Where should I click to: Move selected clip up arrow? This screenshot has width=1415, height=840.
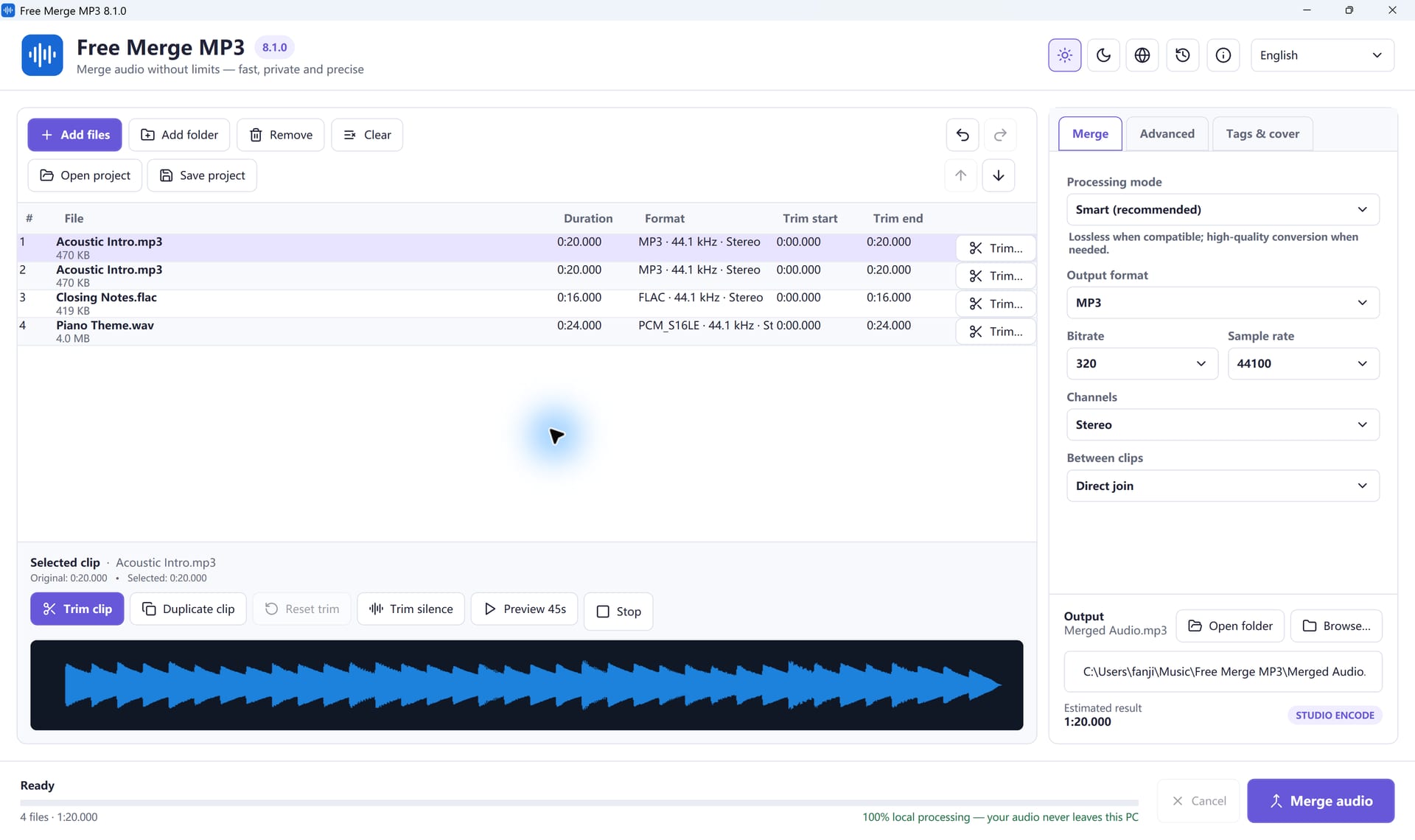coord(960,175)
